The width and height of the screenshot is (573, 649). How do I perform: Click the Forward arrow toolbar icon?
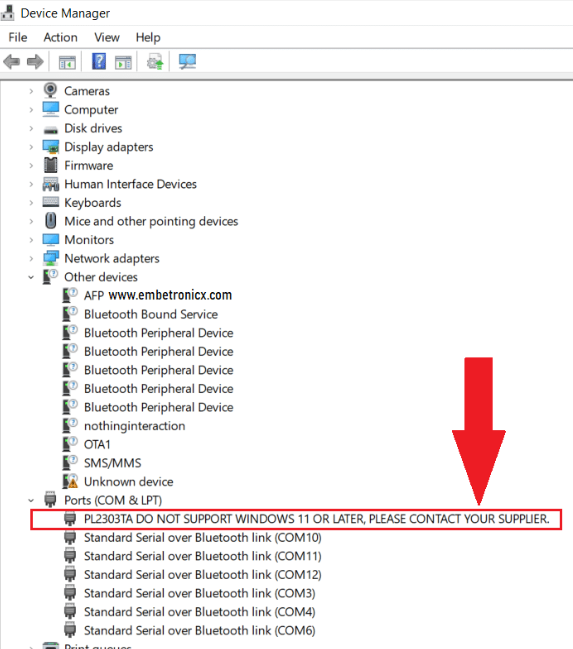35,62
